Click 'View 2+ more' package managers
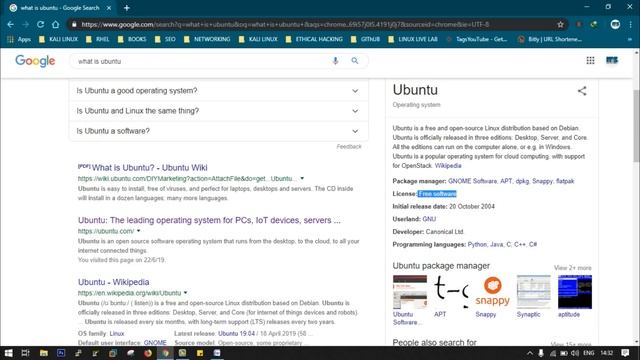Viewport: 640px width, 360px height. pos(573,268)
